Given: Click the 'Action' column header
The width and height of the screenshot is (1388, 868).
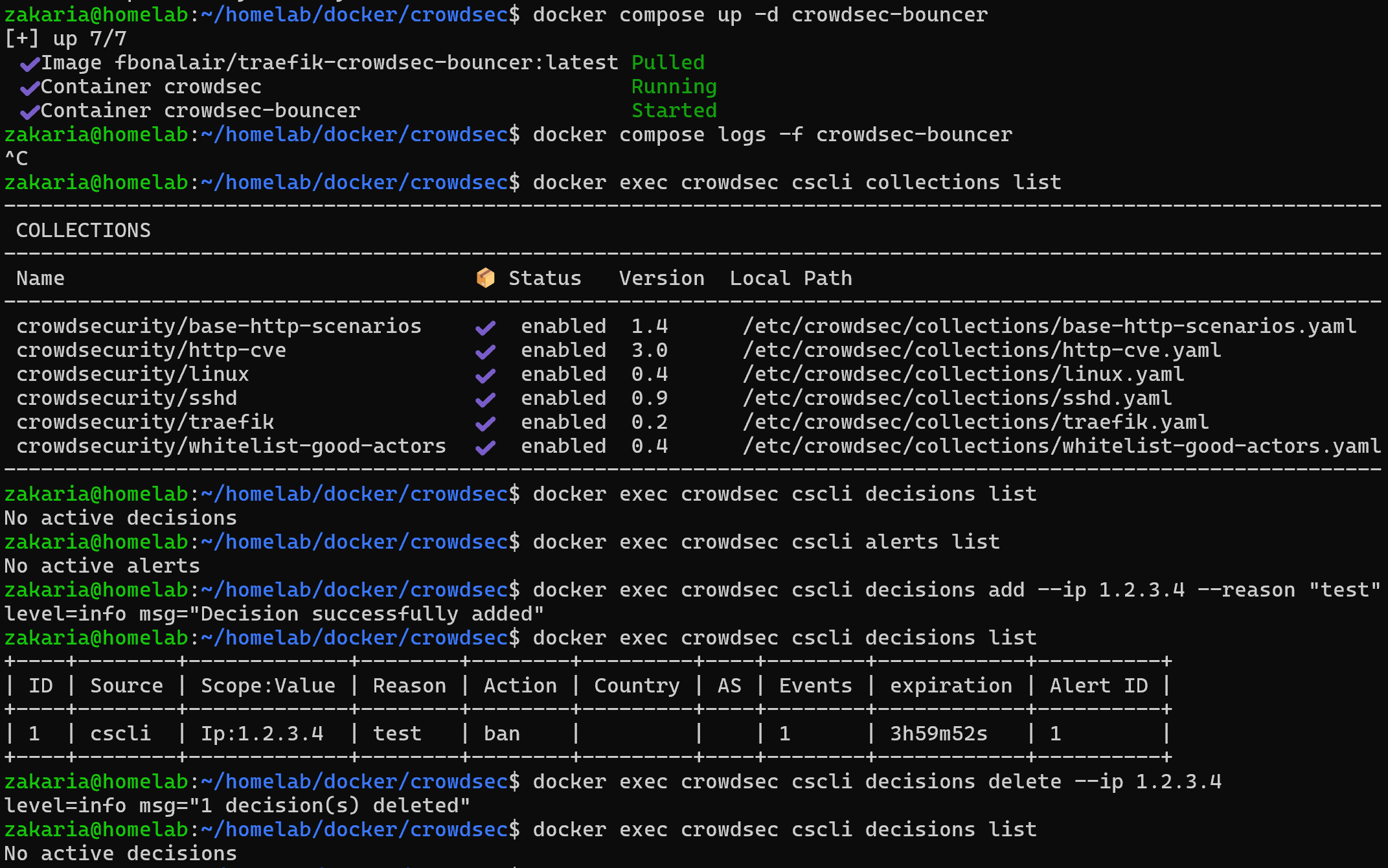Looking at the screenshot, I should coord(520,686).
